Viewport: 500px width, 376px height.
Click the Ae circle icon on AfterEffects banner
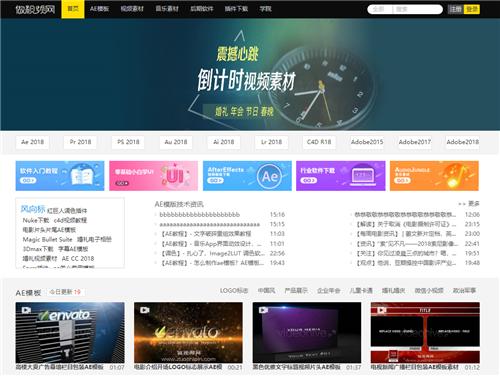[269, 176]
